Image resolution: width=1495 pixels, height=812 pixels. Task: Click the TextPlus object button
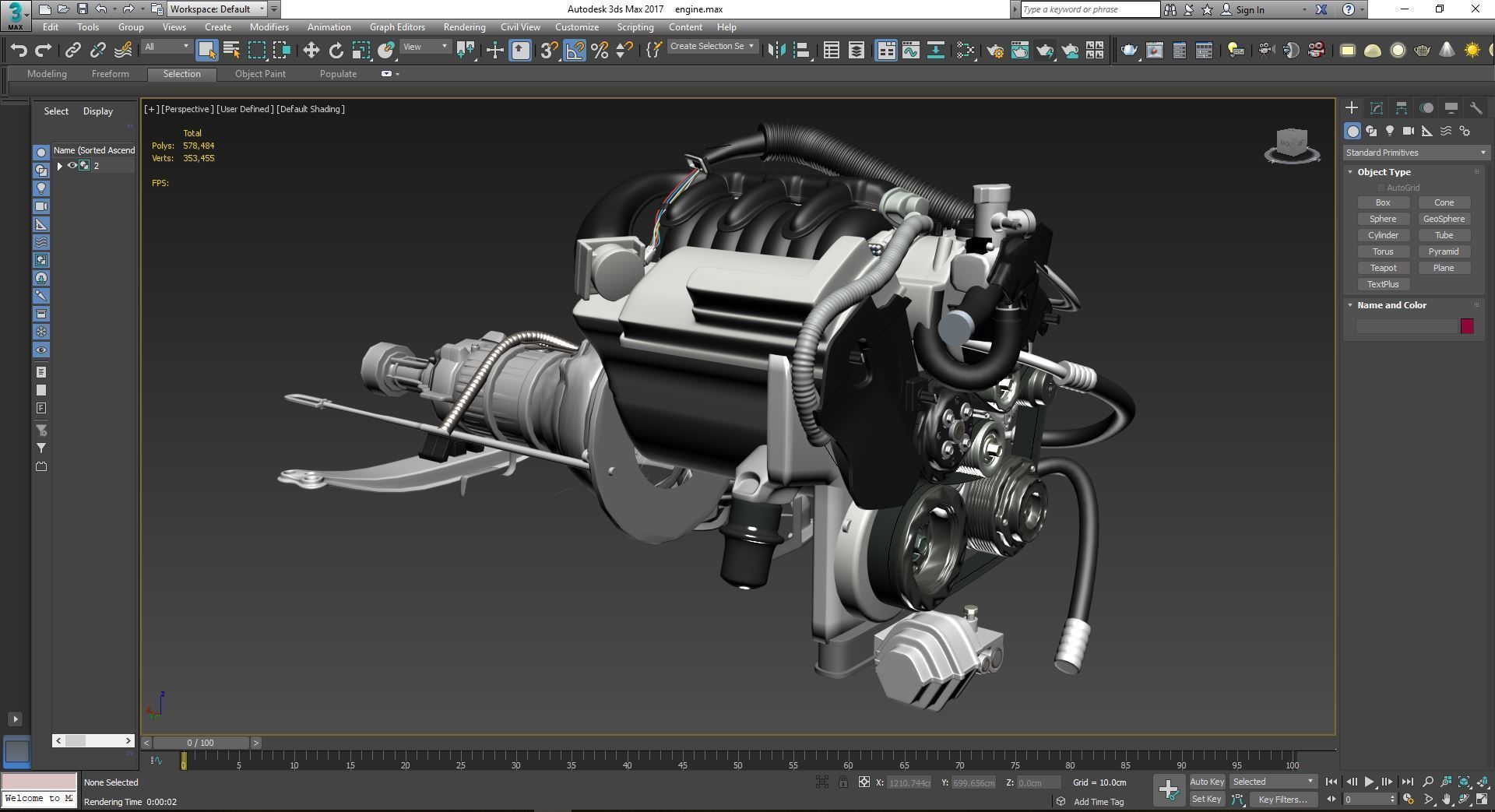coord(1383,284)
